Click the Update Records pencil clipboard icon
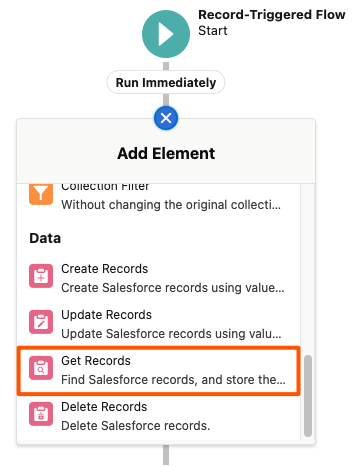 click(x=41, y=322)
